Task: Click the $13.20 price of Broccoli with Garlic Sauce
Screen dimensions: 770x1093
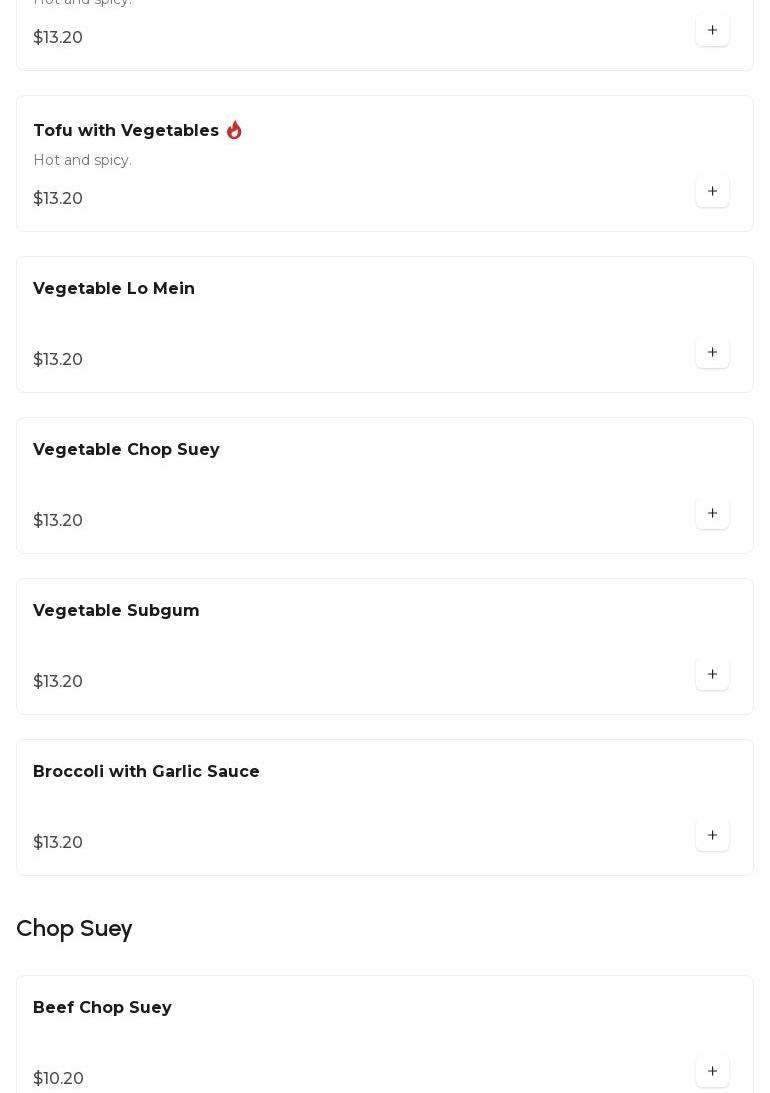Action: coord(58,843)
